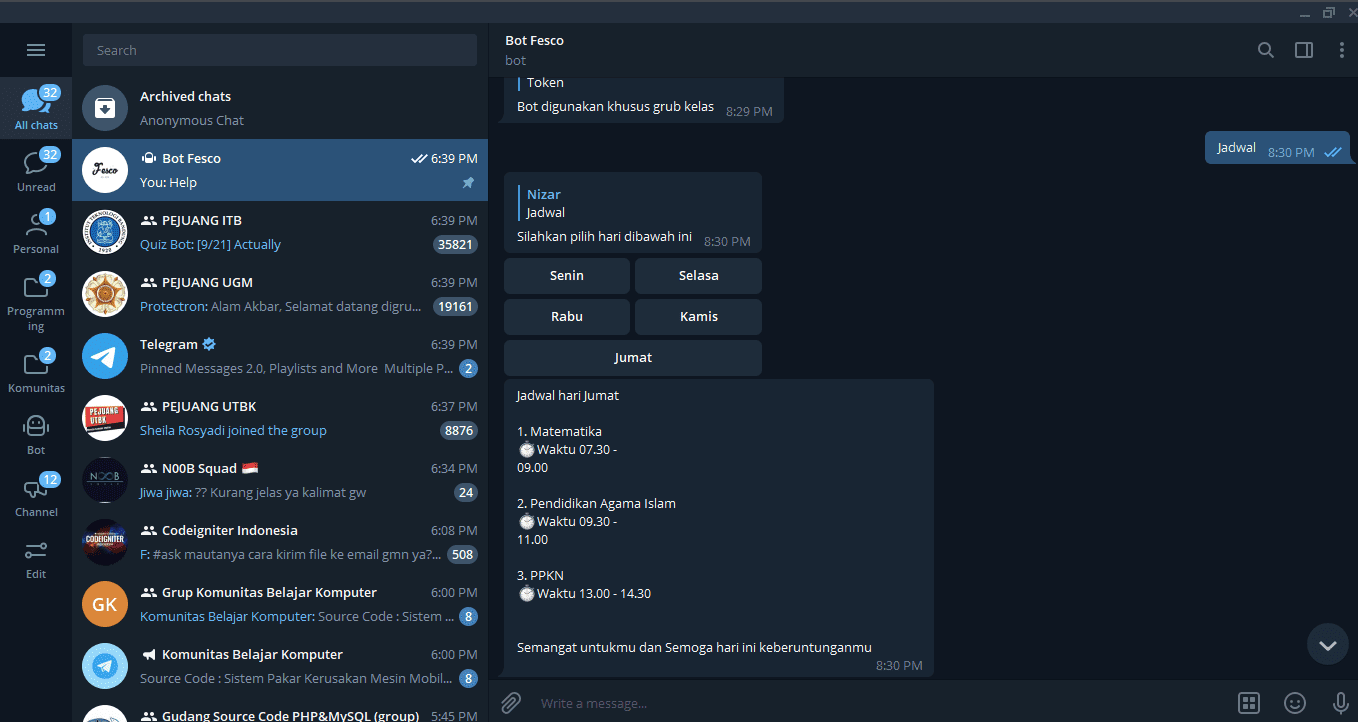The height and width of the screenshot is (722, 1358).
Task: Open PEJUANG UTBK group chat
Action: 280,418
